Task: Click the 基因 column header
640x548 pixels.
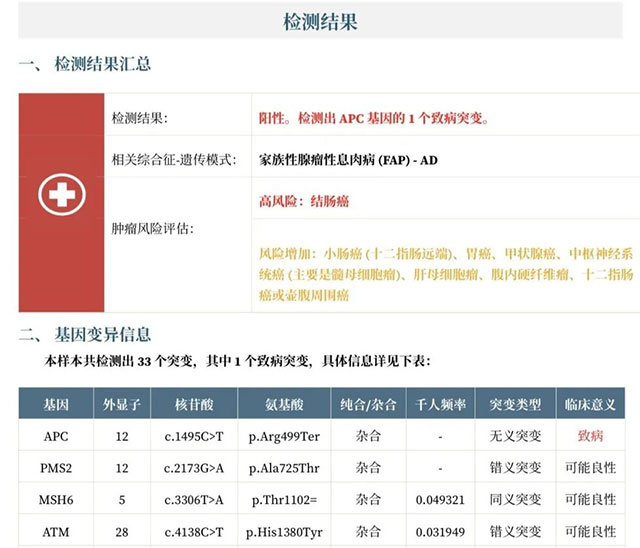Action: click(56, 405)
